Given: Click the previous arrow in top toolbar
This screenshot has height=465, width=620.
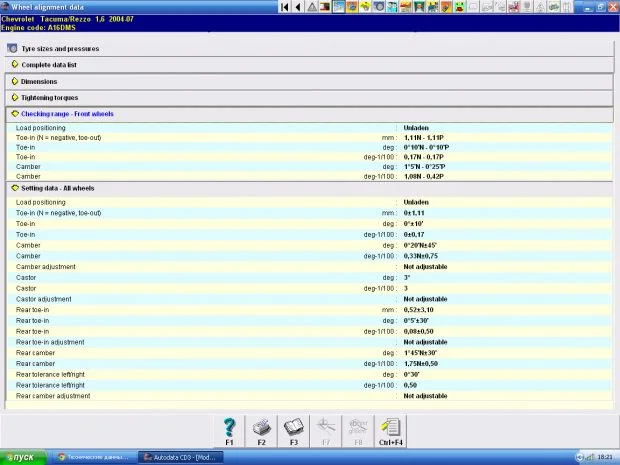Looking at the screenshot, I should (298, 7).
